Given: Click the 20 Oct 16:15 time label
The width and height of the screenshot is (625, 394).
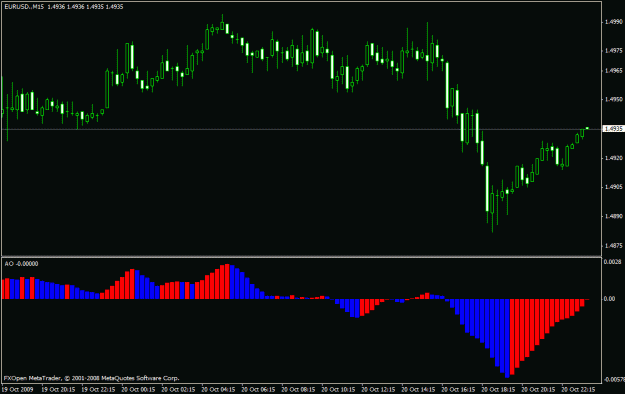Looking at the screenshot, I should (458, 389).
